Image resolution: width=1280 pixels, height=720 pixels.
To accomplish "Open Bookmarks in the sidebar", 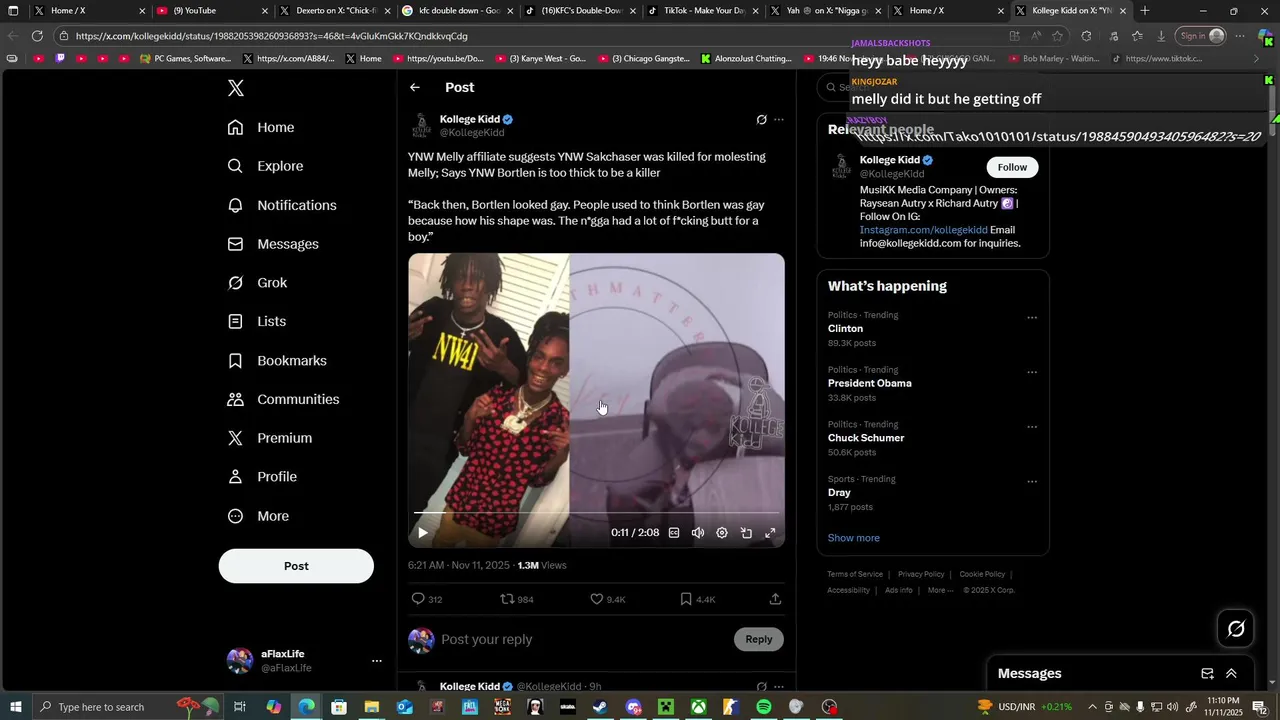I will point(277,360).
